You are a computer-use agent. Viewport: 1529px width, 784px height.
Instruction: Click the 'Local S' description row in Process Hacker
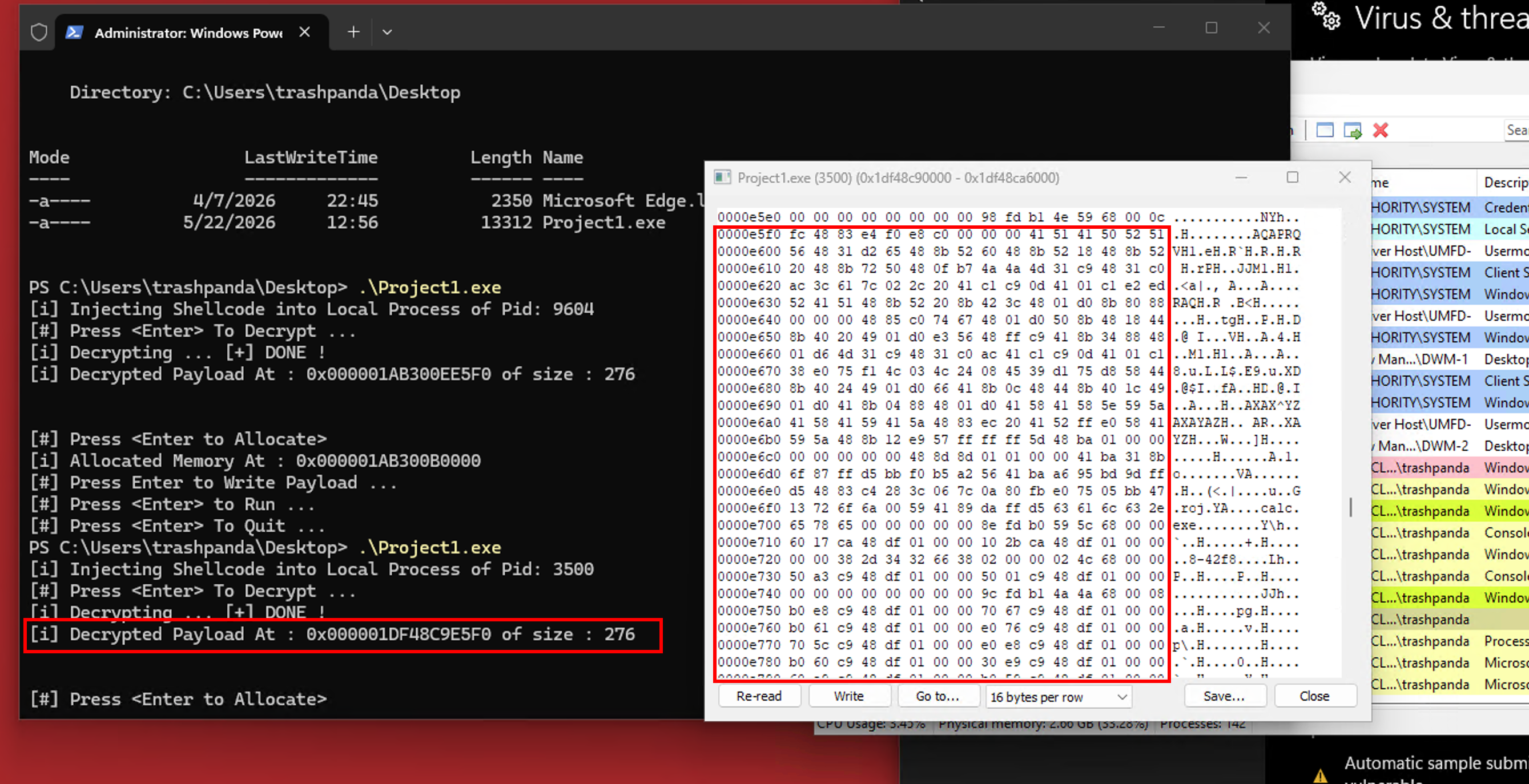[1450, 229]
